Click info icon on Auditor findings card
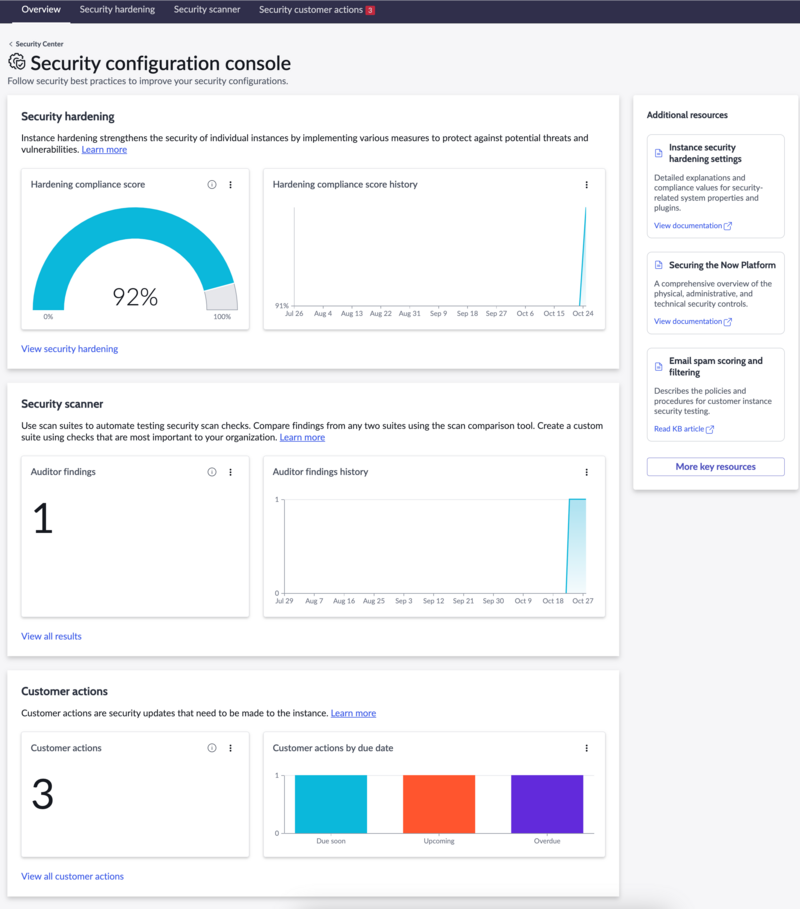Viewport: 800px width, 909px height. (x=212, y=472)
